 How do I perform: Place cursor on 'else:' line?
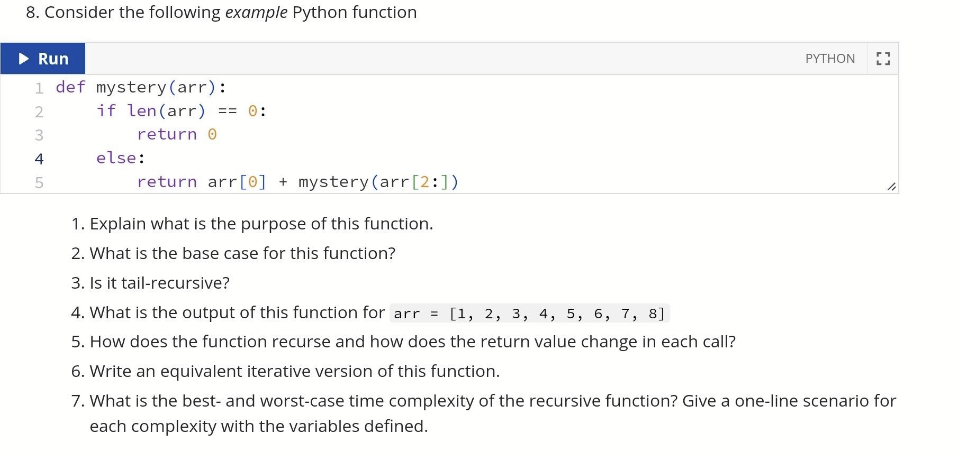pyautogui.click(x=120, y=158)
